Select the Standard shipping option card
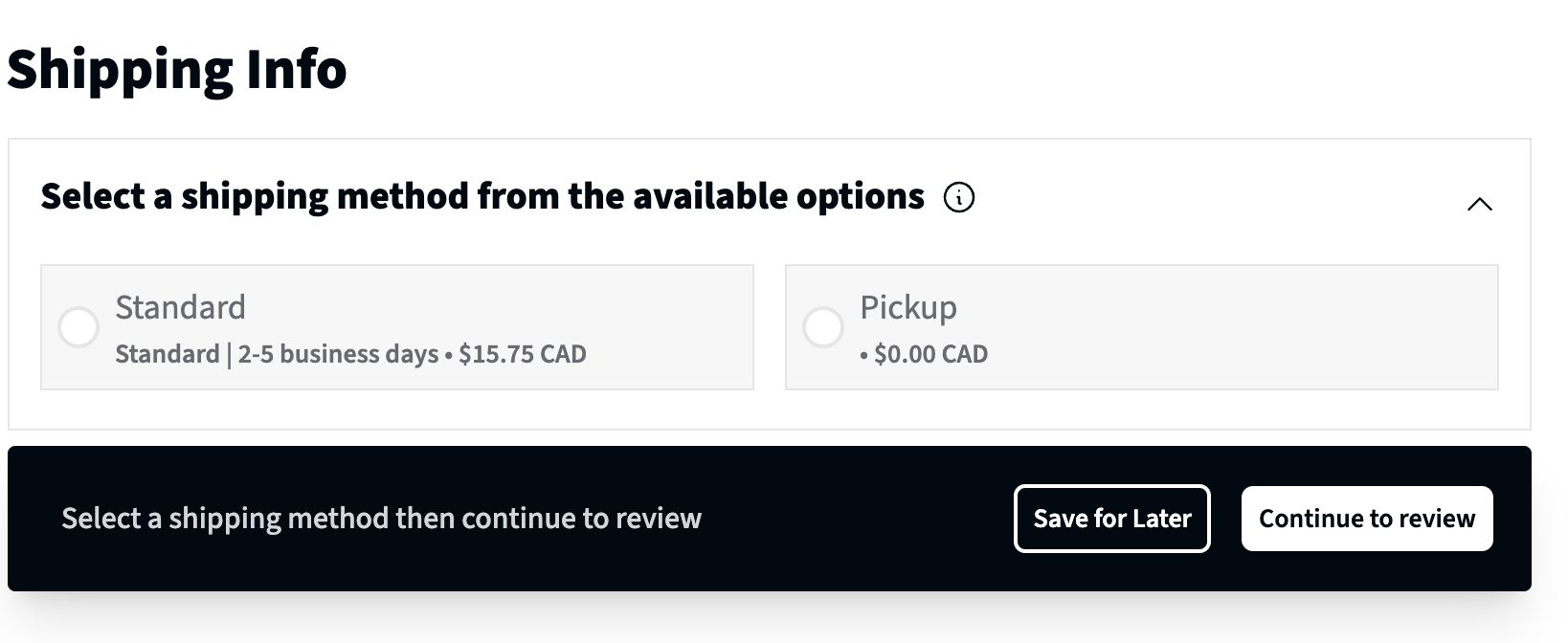The image size is (1568, 643). coord(396,327)
